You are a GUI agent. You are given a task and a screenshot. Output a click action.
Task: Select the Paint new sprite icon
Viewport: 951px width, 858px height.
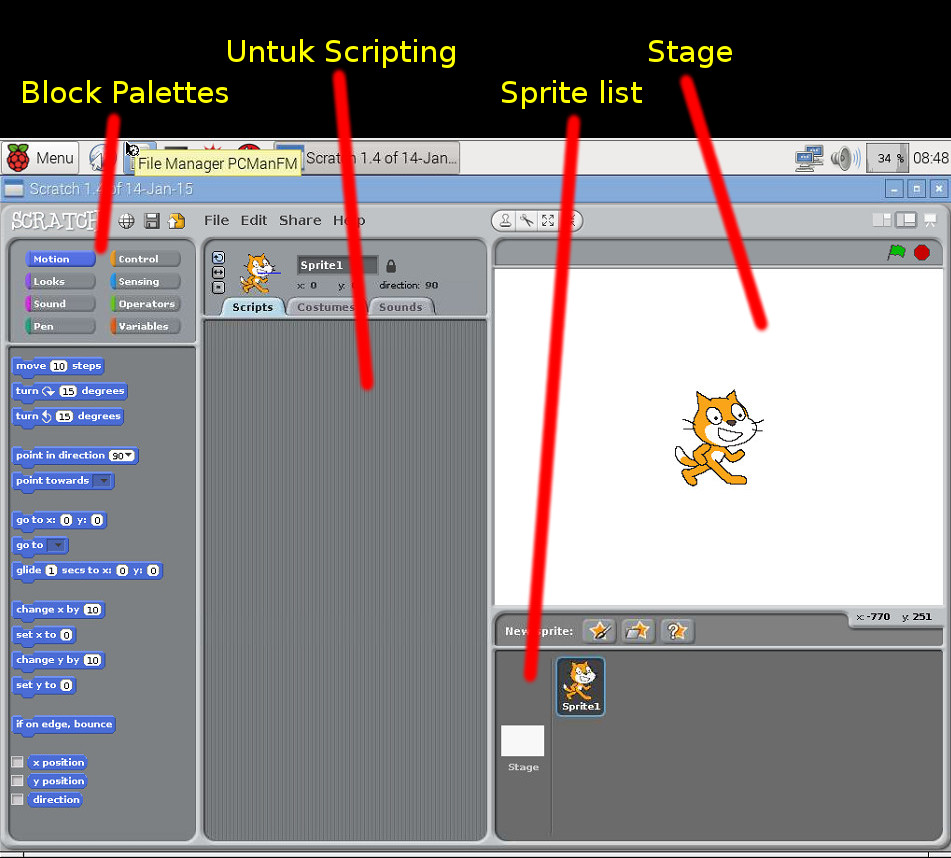(599, 631)
